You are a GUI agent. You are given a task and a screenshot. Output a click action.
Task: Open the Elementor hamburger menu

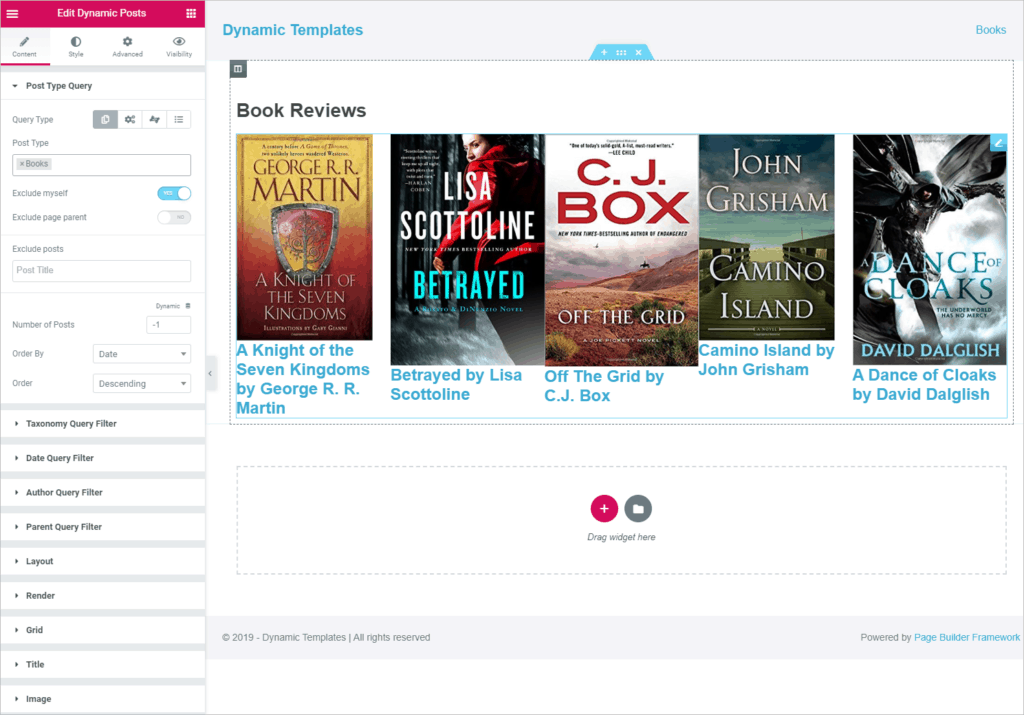click(x=13, y=13)
